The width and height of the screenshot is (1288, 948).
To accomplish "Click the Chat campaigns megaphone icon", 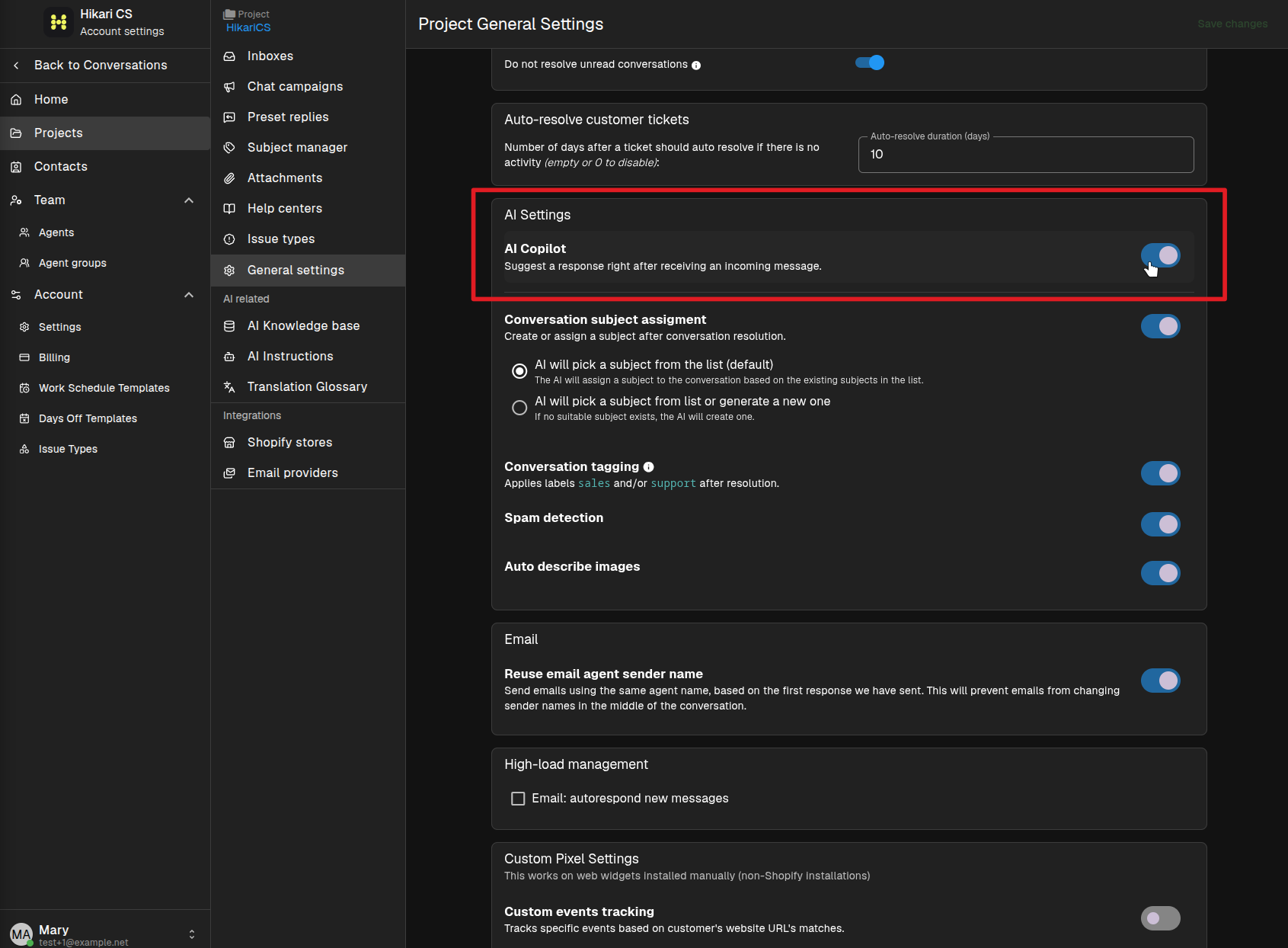I will coord(229,87).
